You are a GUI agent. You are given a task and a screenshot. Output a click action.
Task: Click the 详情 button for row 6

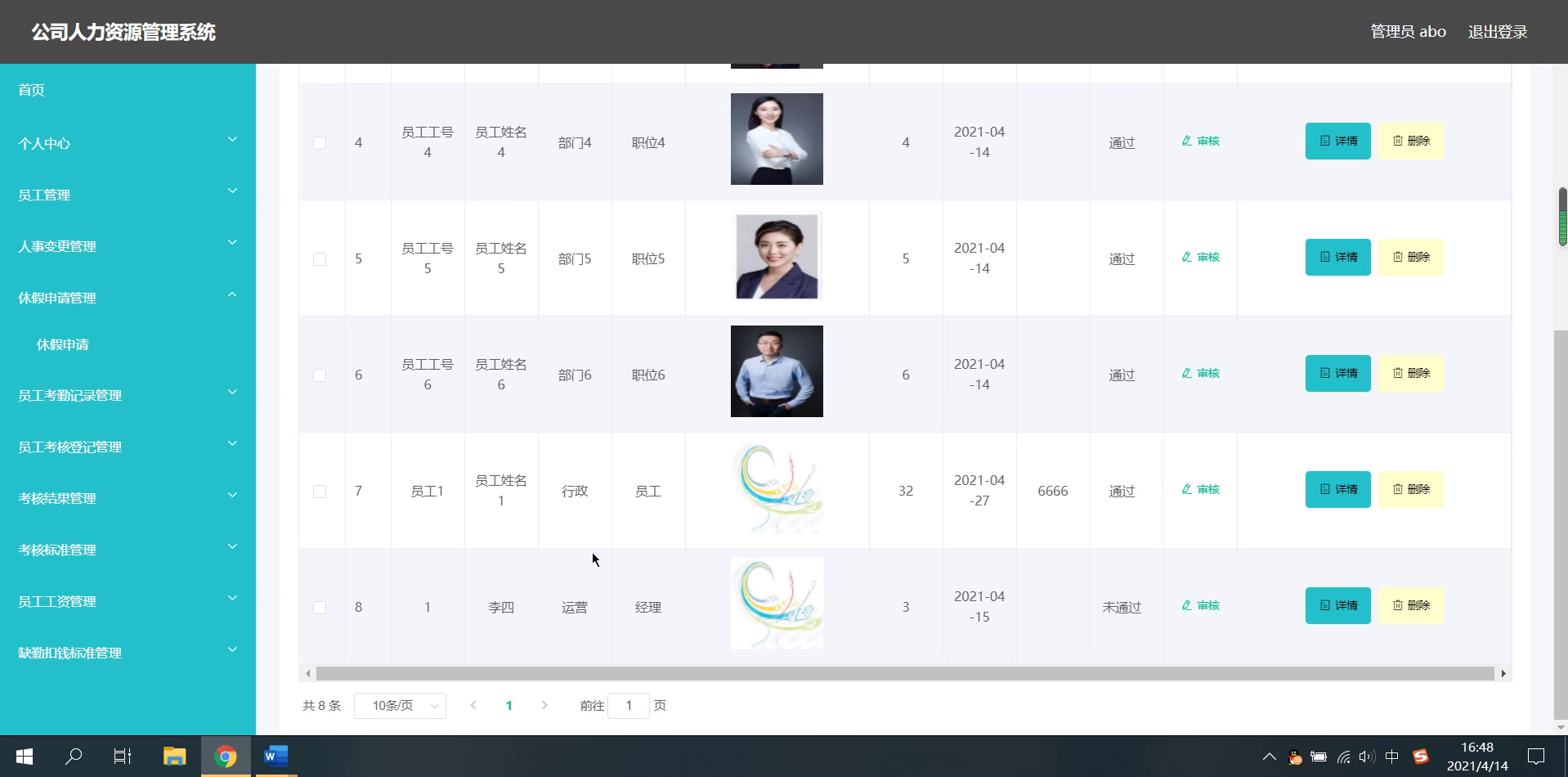click(1337, 373)
